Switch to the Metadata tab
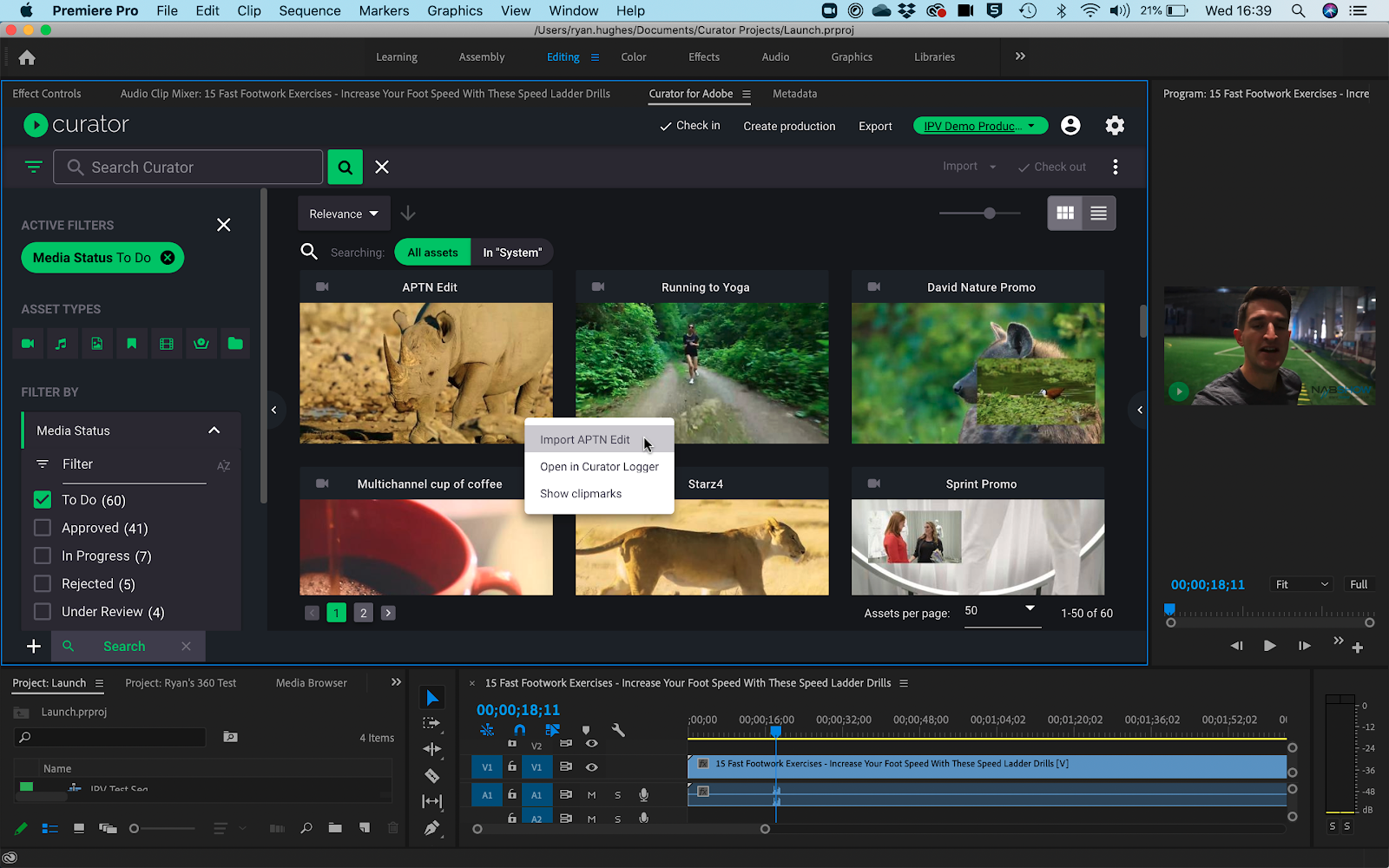The height and width of the screenshot is (868, 1389). tap(794, 94)
